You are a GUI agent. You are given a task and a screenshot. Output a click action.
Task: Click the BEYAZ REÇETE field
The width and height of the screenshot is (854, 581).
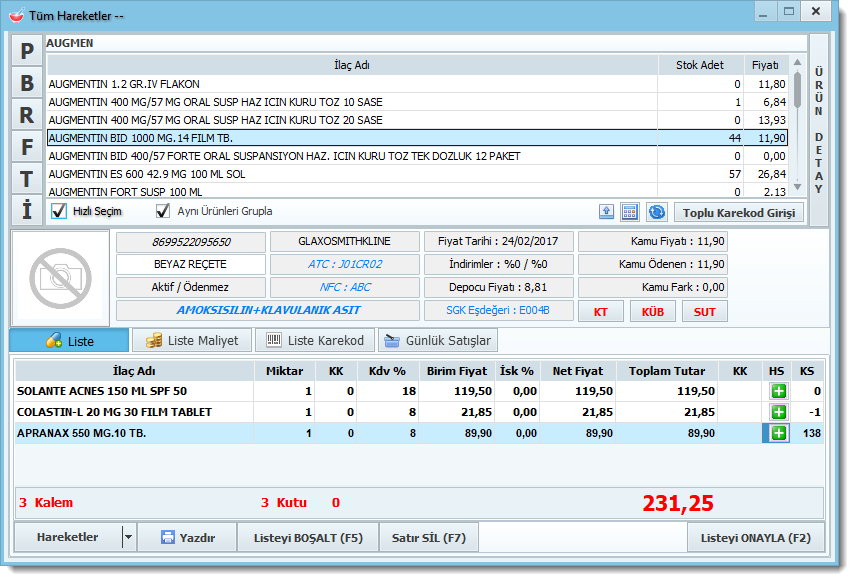(191, 264)
